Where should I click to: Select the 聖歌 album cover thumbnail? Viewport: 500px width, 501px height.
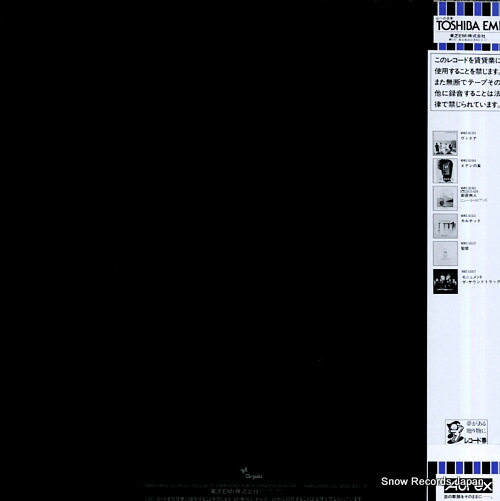point(445,254)
